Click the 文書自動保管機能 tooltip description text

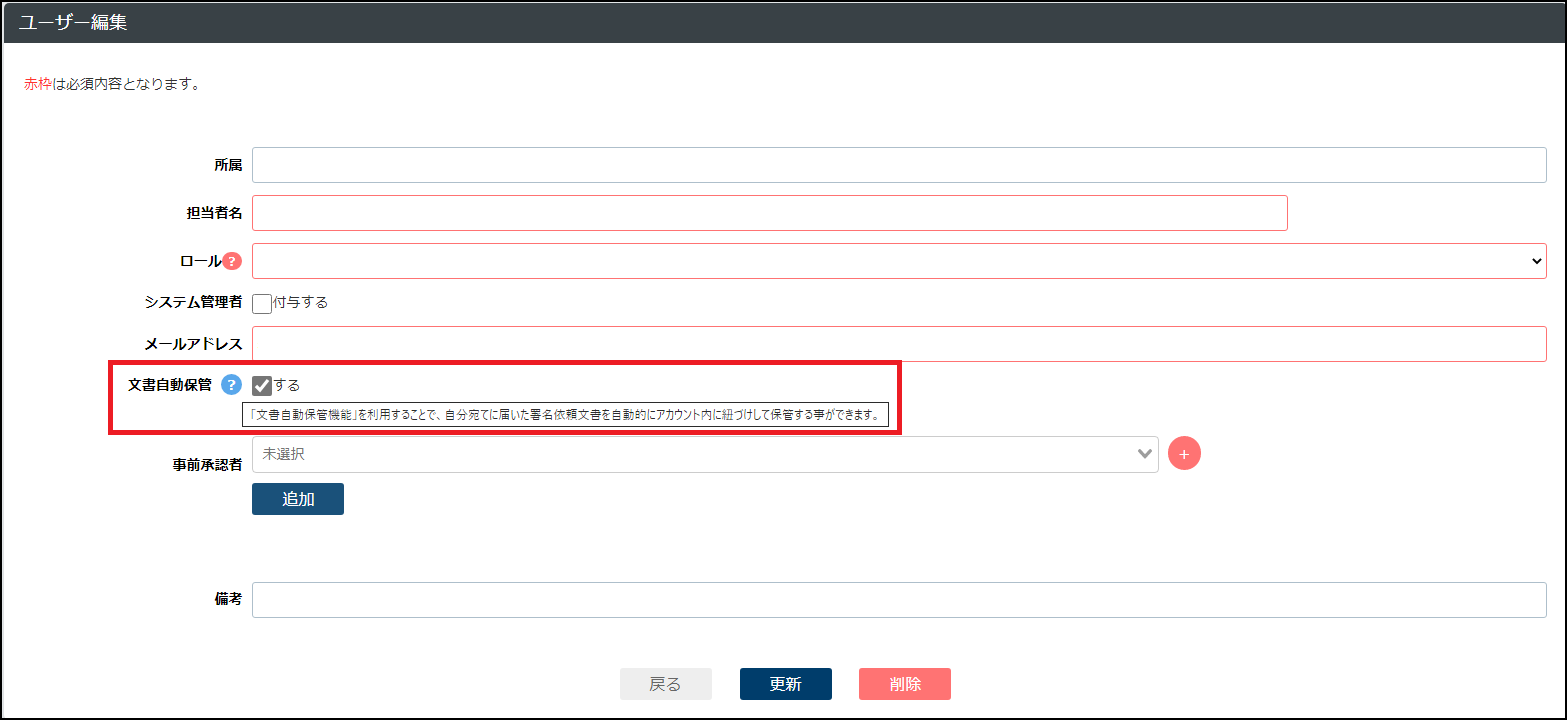(x=565, y=415)
